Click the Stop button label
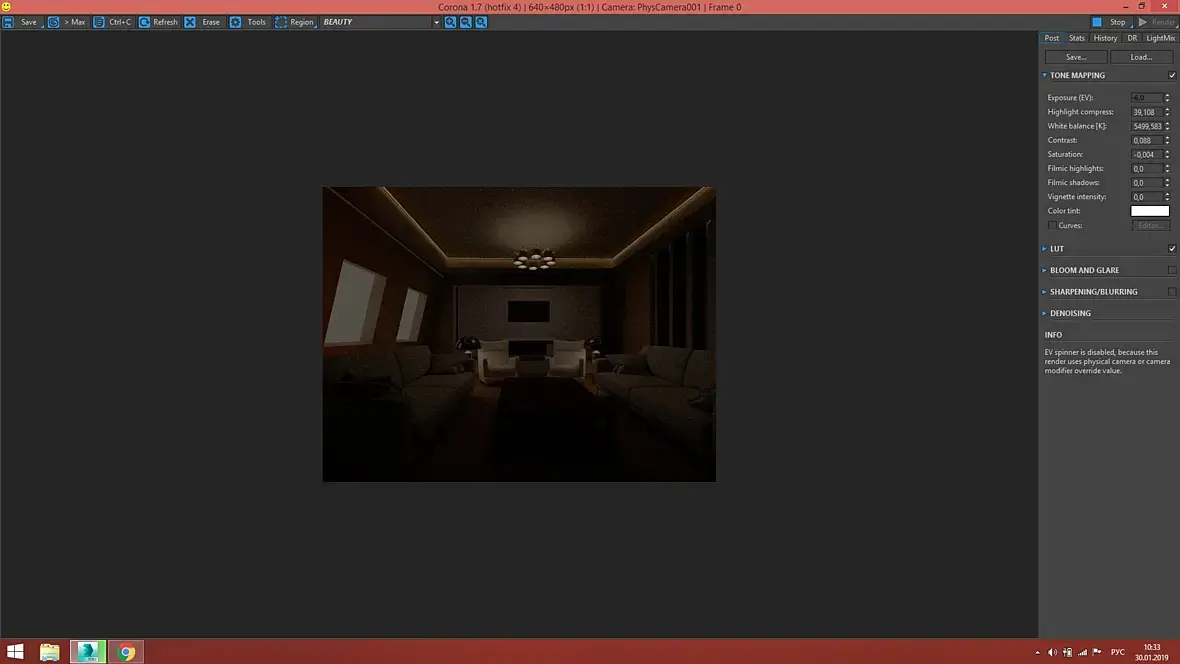The height and width of the screenshot is (664, 1180). 1118,22
